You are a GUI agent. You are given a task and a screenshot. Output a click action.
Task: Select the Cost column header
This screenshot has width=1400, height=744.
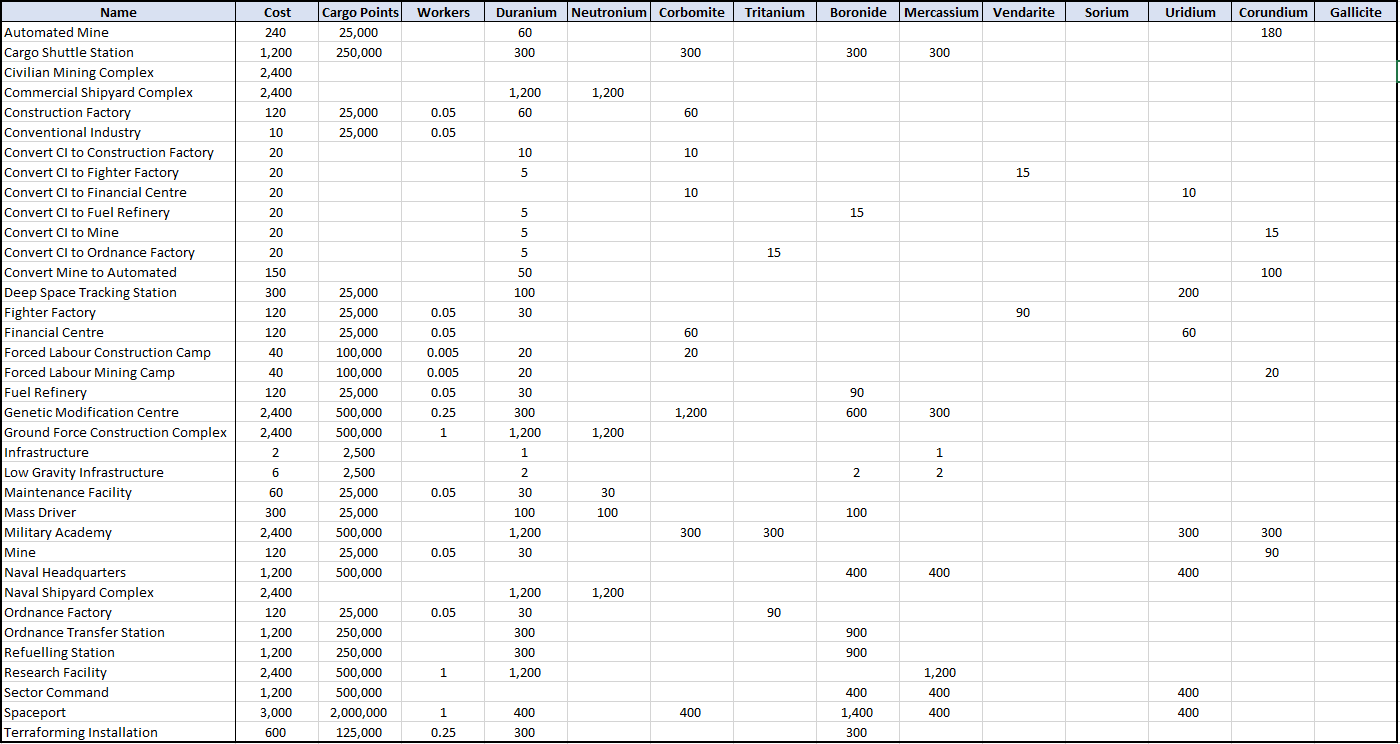pos(277,12)
